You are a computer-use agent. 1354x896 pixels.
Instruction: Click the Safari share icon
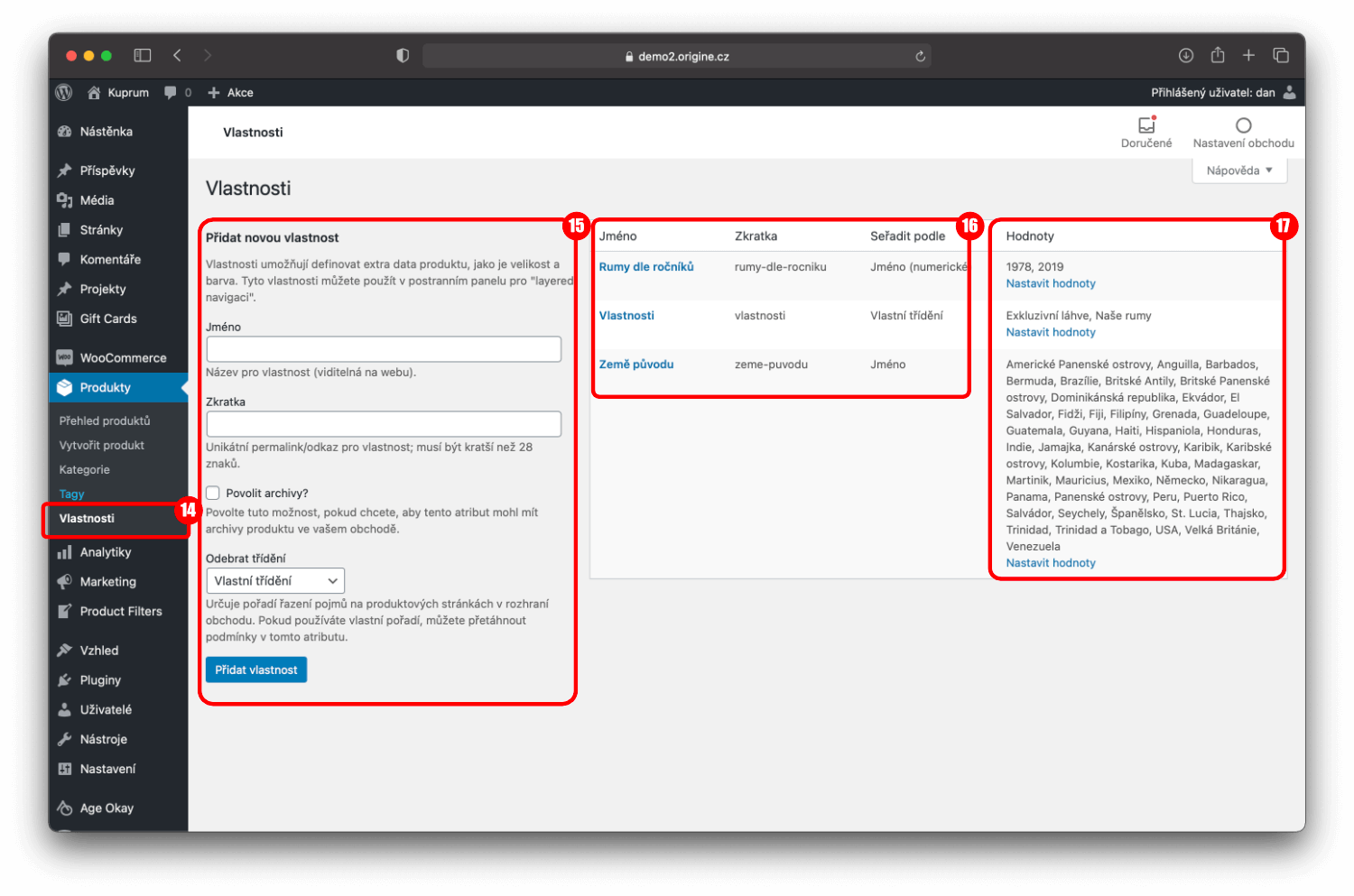tap(1217, 55)
